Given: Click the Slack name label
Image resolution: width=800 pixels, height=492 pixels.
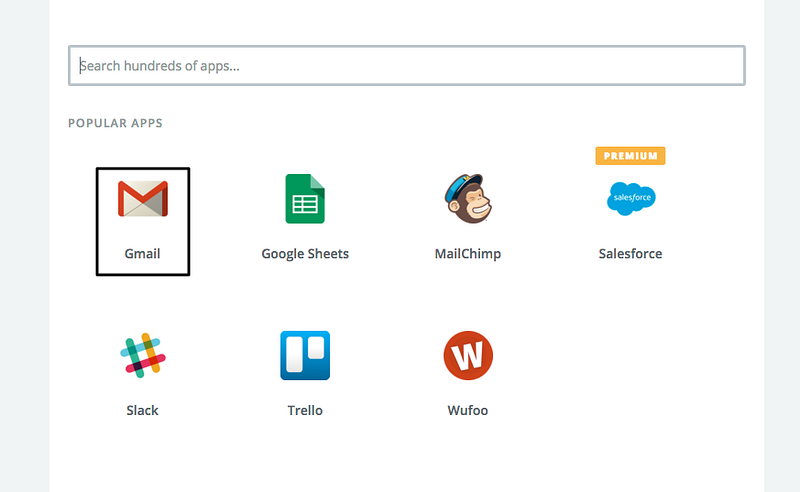Looking at the screenshot, I should (x=142, y=410).
